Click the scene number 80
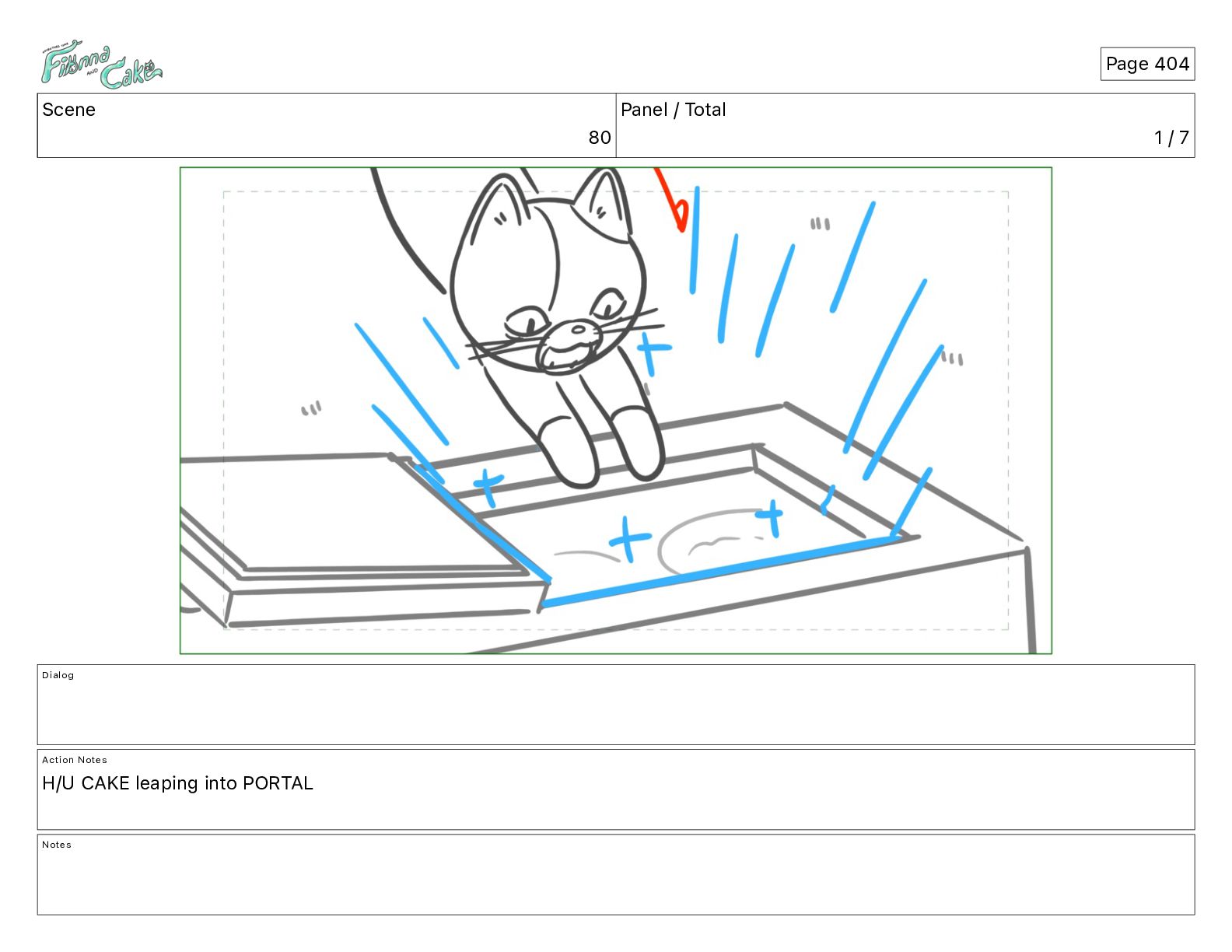Viewport: 1232px width, 952px height. pyautogui.click(x=600, y=138)
